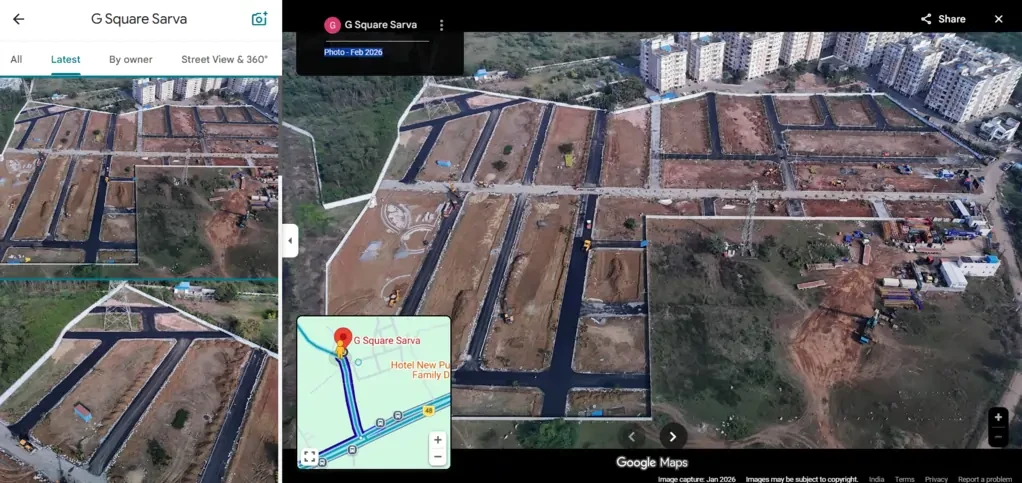Expand the minimap to full screen
Screen dimensions: 1022x483
coord(310,457)
